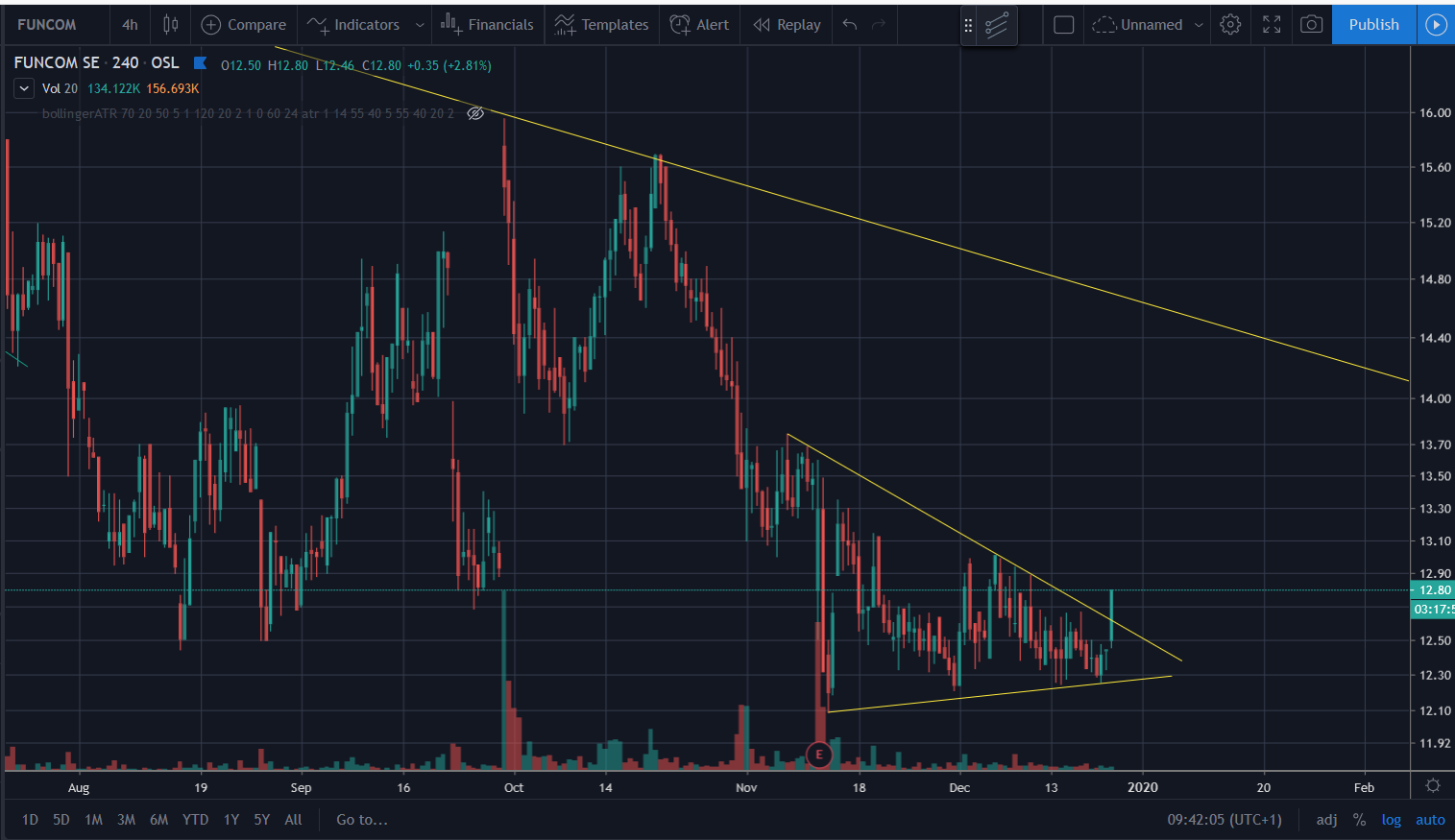Open the candlestick chart style selector
The image size is (1455, 840).
171,24
